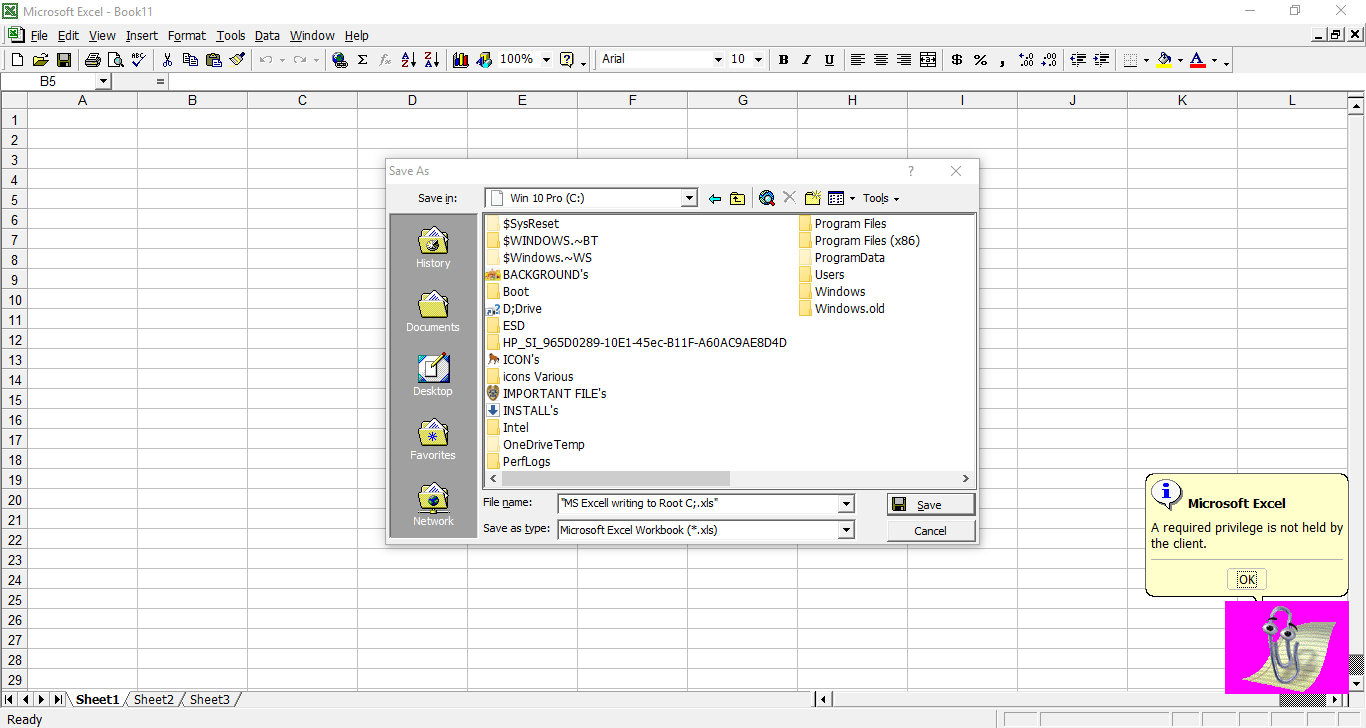The height and width of the screenshot is (728, 1366).
Task: Click the Increase Indent icon
Action: [x=1101, y=60]
